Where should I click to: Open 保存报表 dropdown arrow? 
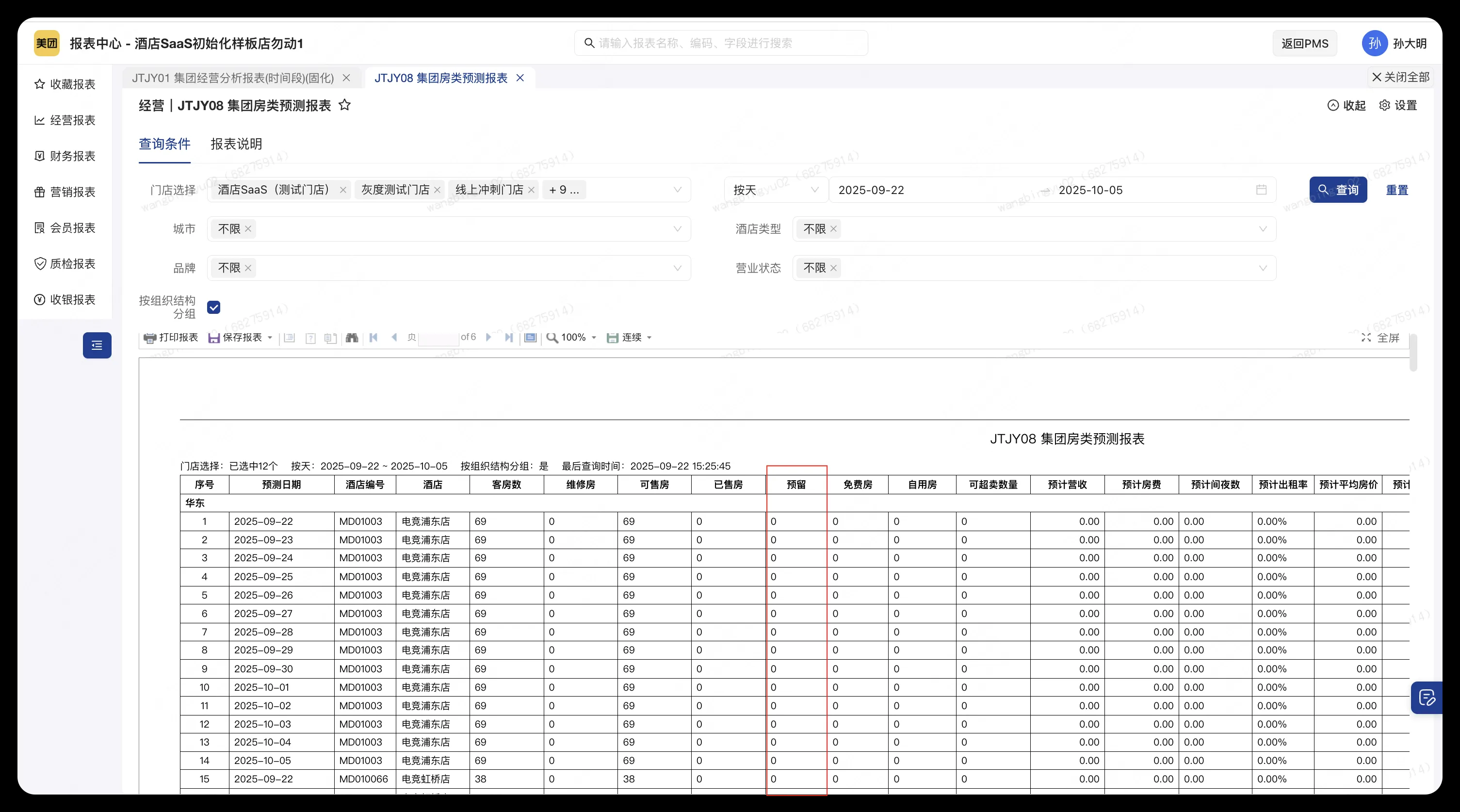(270, 338)
